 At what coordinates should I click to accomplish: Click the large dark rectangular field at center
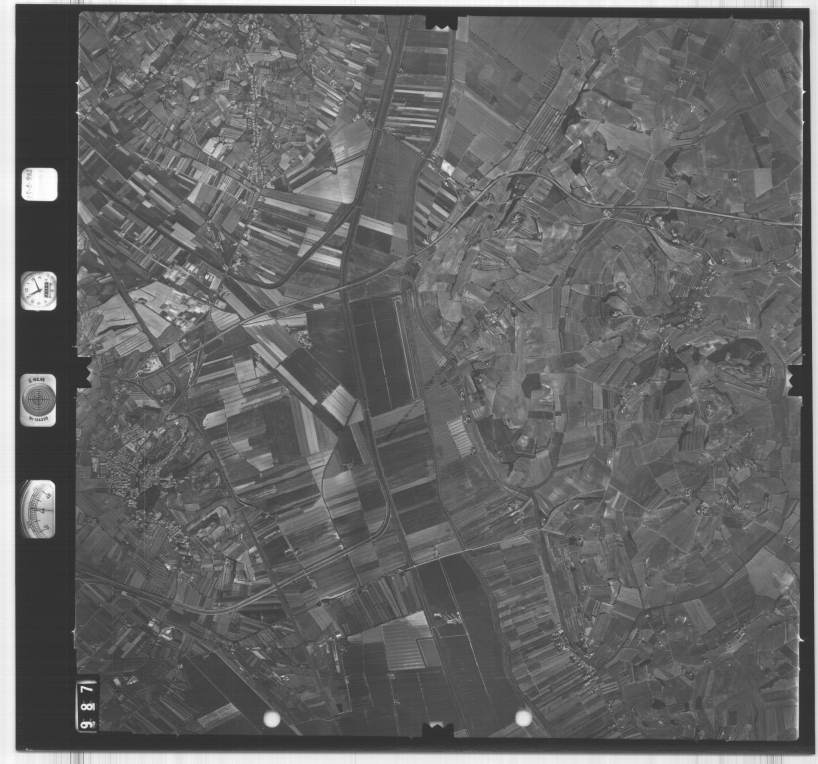click(380, 350)
